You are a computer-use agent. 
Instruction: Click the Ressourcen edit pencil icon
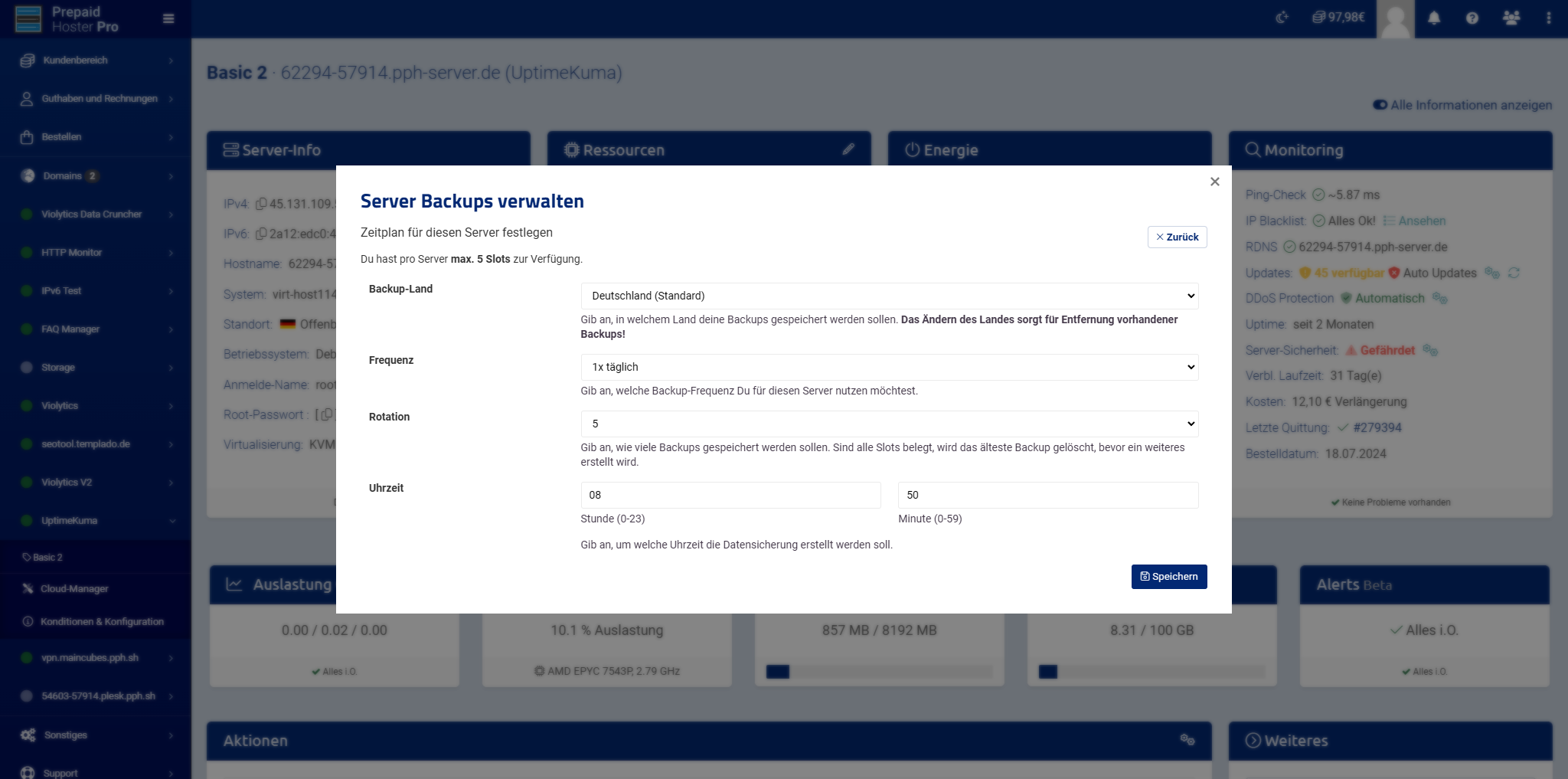click(848, 149)
